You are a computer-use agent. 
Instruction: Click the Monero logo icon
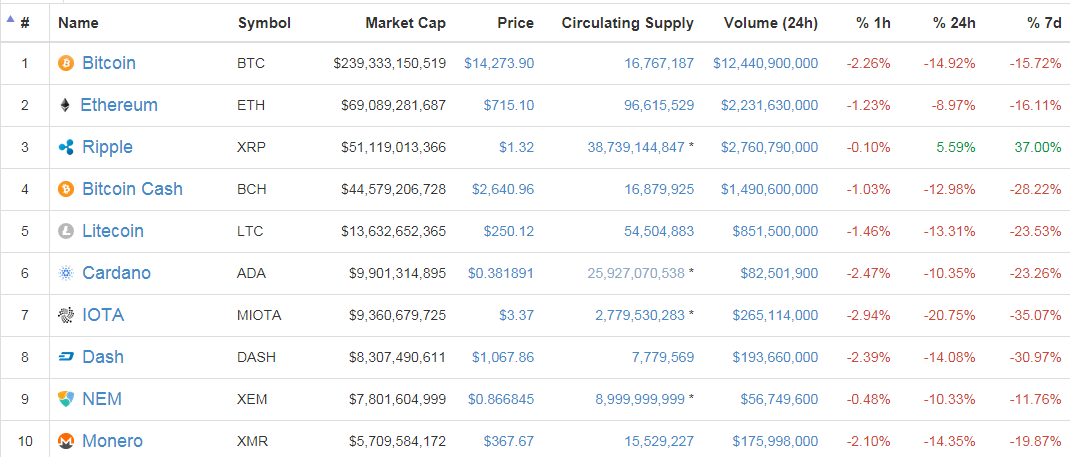click(x=66, y=441)
